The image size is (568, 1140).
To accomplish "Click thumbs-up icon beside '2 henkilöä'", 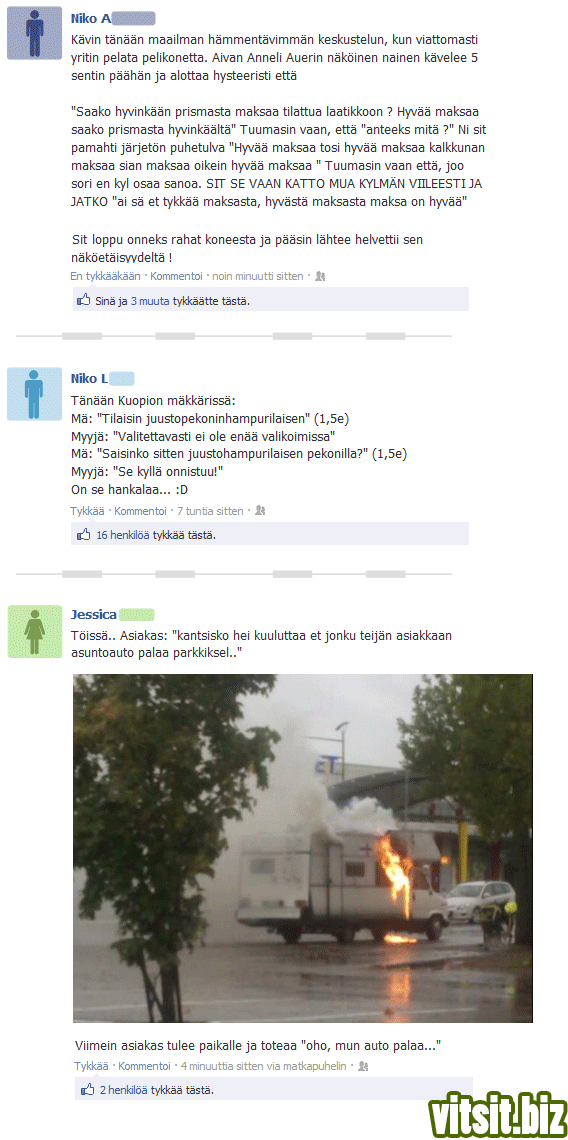I will coord(87,1090).
